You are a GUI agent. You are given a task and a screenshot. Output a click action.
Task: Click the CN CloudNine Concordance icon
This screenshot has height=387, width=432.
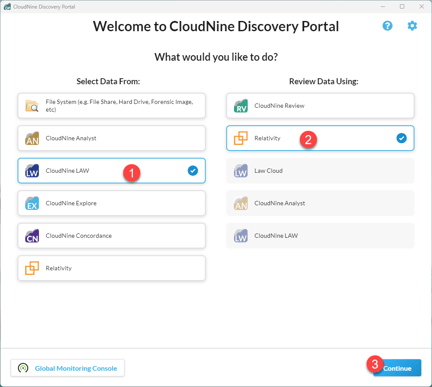[32, 236]
